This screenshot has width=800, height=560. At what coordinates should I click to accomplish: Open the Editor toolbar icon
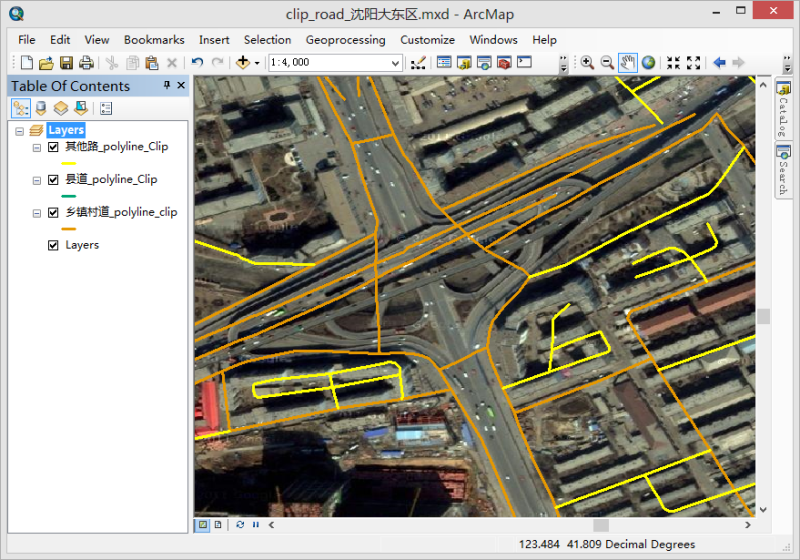pos(418,63)
